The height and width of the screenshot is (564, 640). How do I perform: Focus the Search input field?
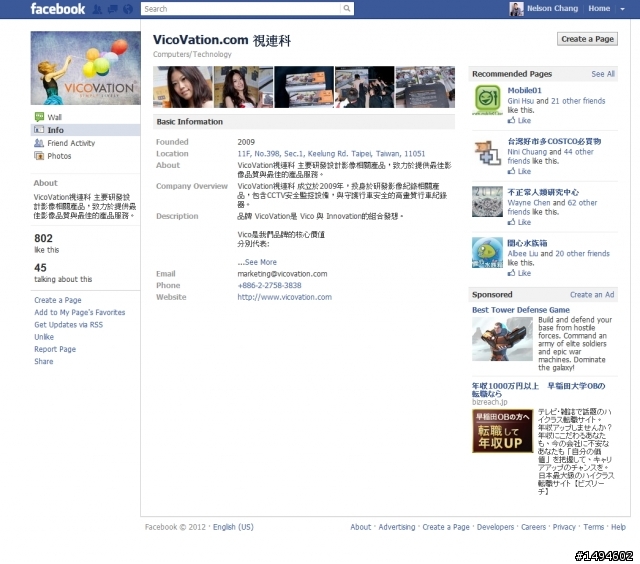pos(241,9)
